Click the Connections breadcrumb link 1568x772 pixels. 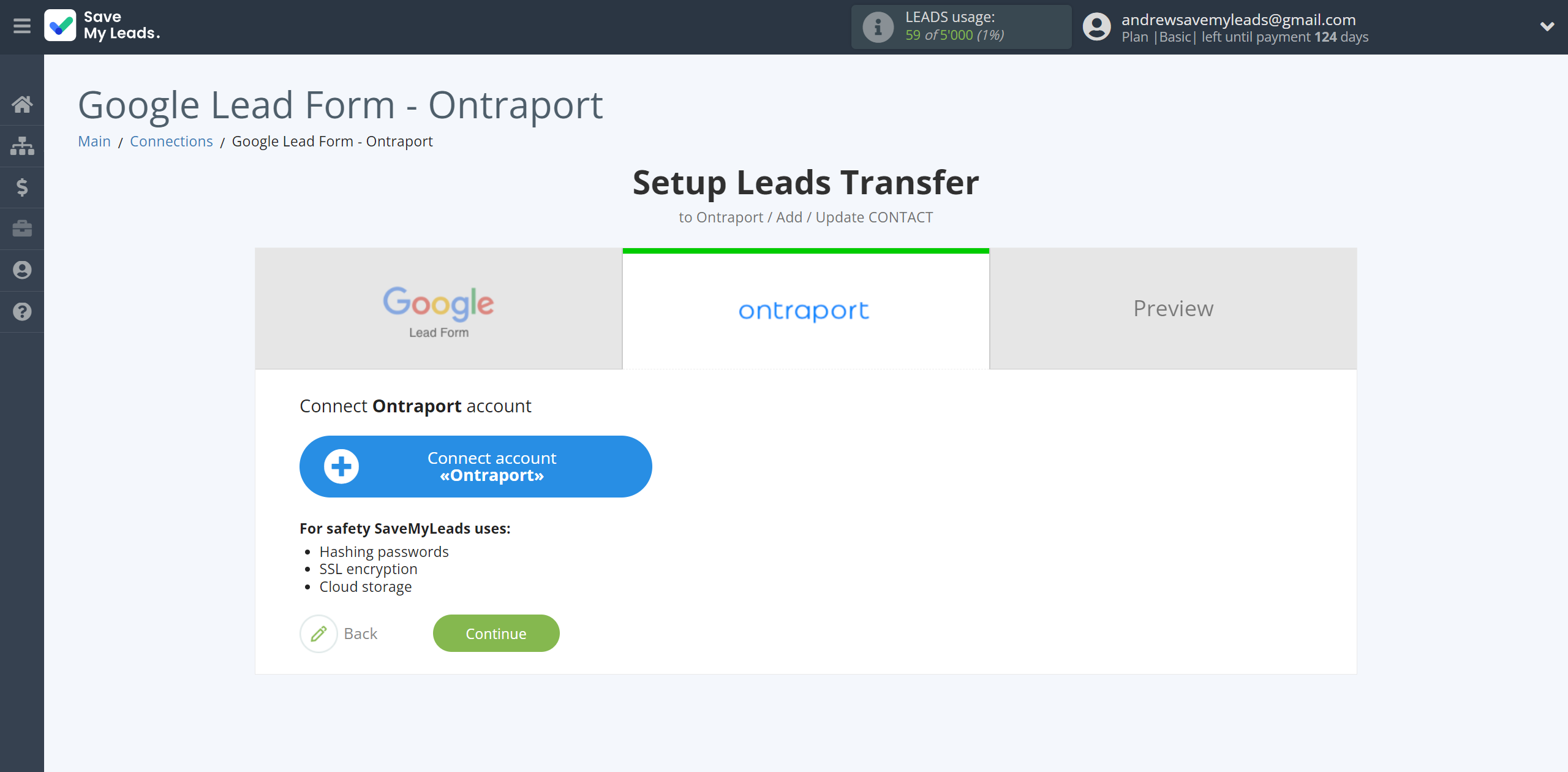click(172, 141)
